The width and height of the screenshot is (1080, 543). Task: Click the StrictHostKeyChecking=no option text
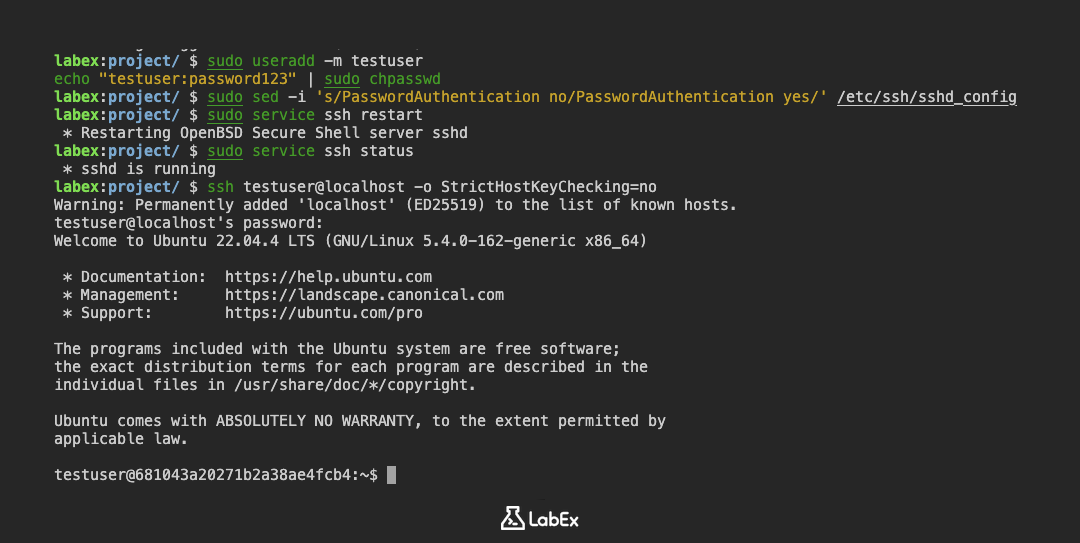coord(548,187)
